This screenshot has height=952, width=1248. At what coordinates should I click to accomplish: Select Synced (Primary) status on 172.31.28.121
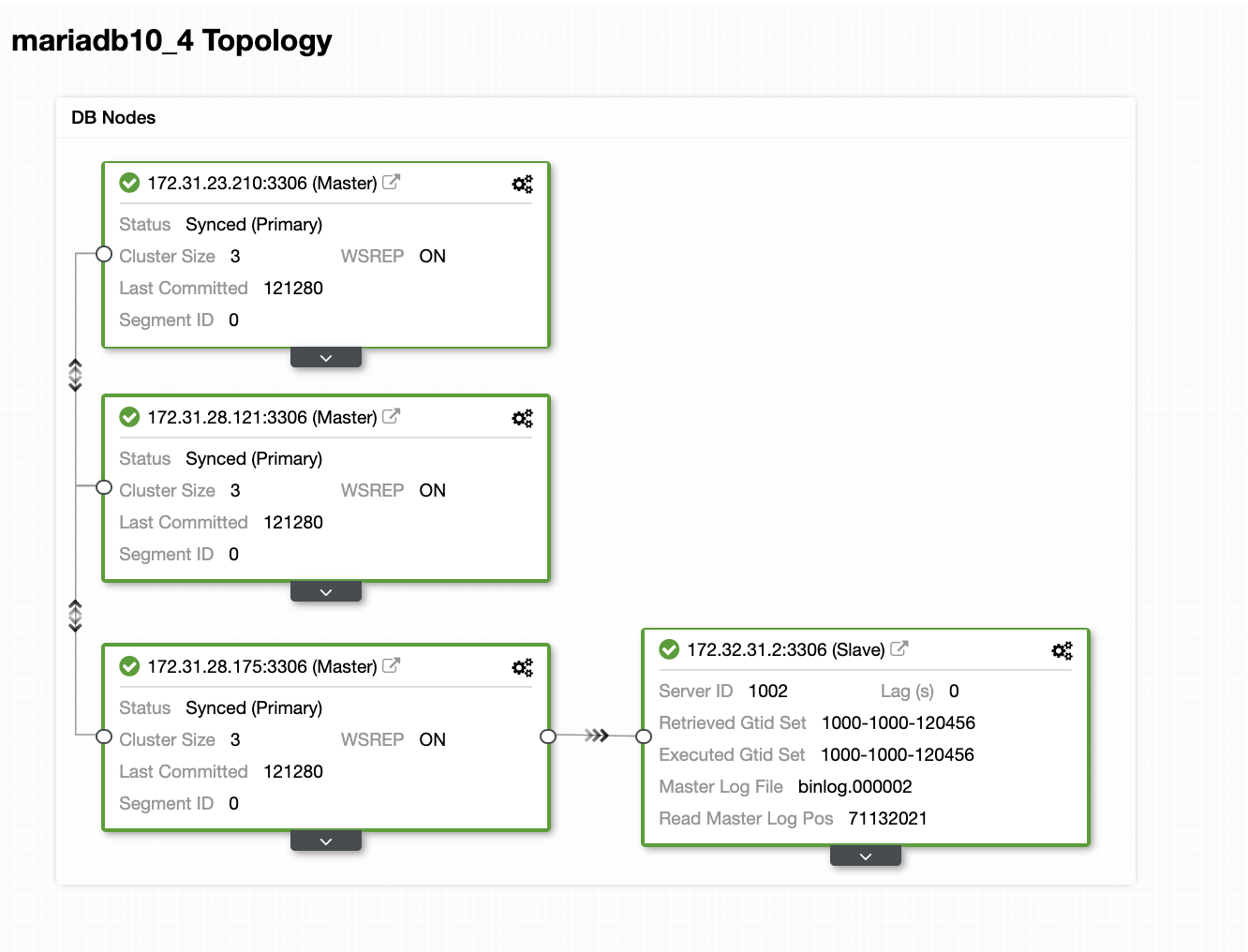coord(254,458)
